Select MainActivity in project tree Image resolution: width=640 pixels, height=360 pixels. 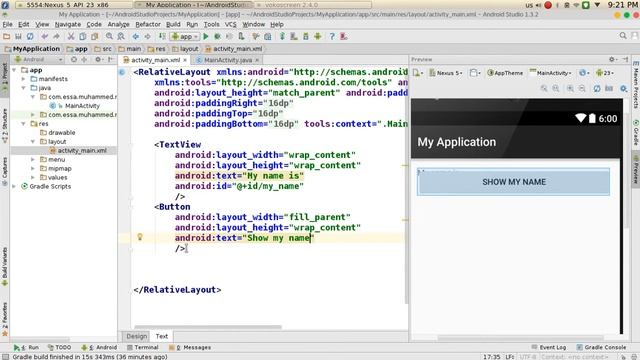(x=82, y=106)
